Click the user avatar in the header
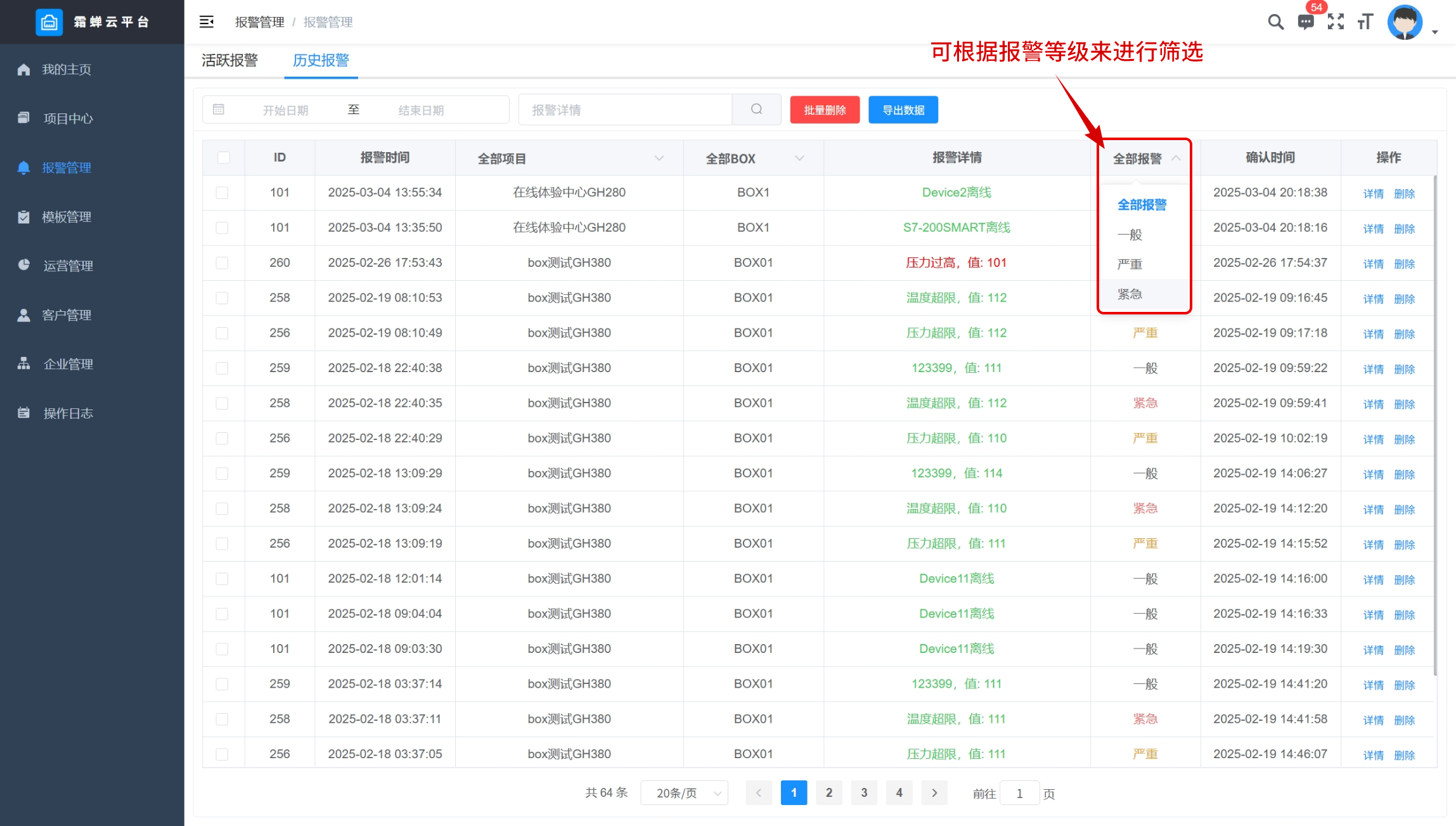1456x826 pixels. (1405, 22)
